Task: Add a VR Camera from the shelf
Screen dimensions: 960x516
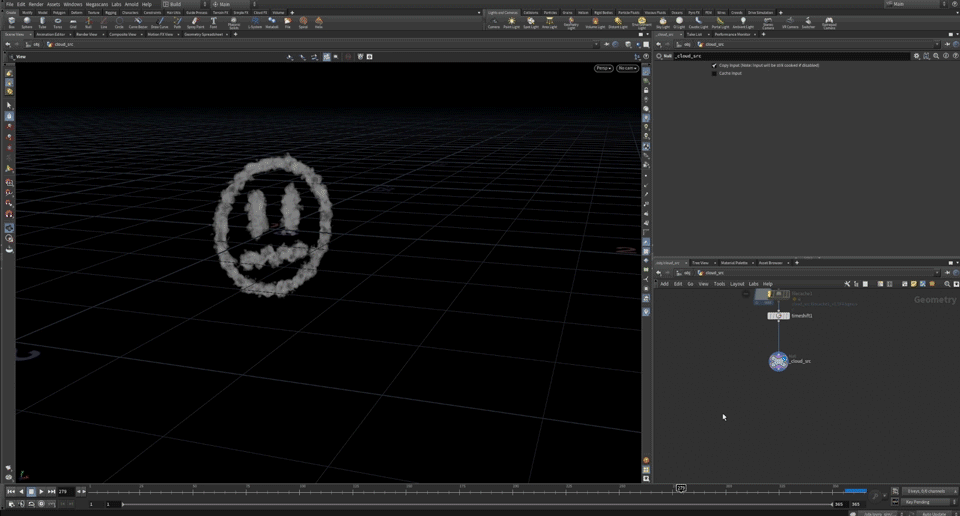Action: pos(790,23)
